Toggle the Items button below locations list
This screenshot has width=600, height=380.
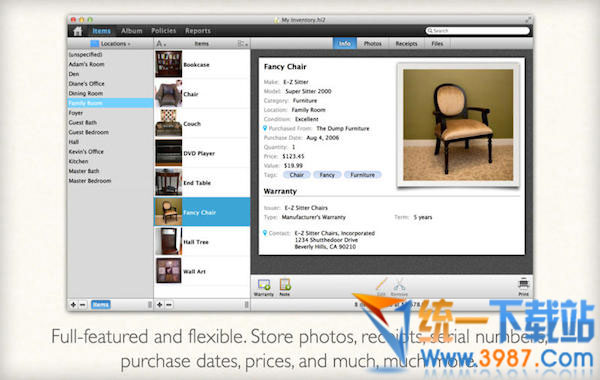pyautogui.click(x=101, y=305)
